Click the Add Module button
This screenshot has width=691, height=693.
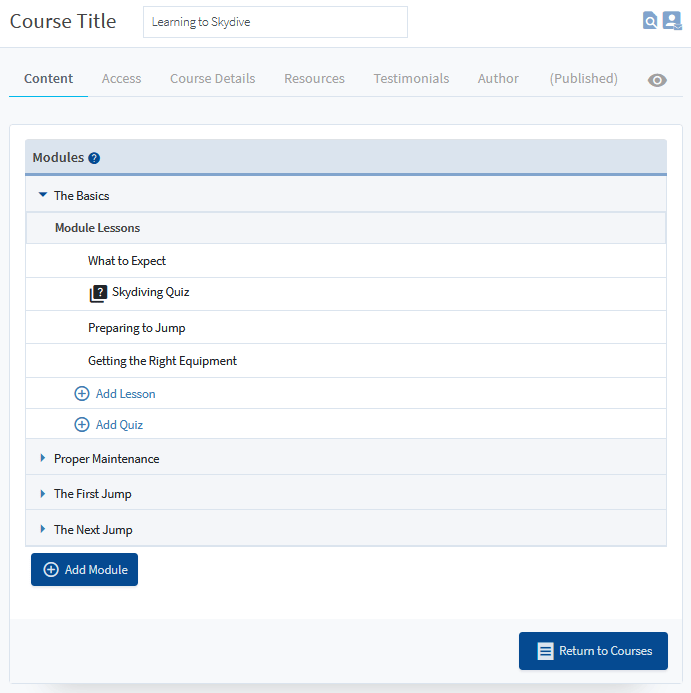84,569
